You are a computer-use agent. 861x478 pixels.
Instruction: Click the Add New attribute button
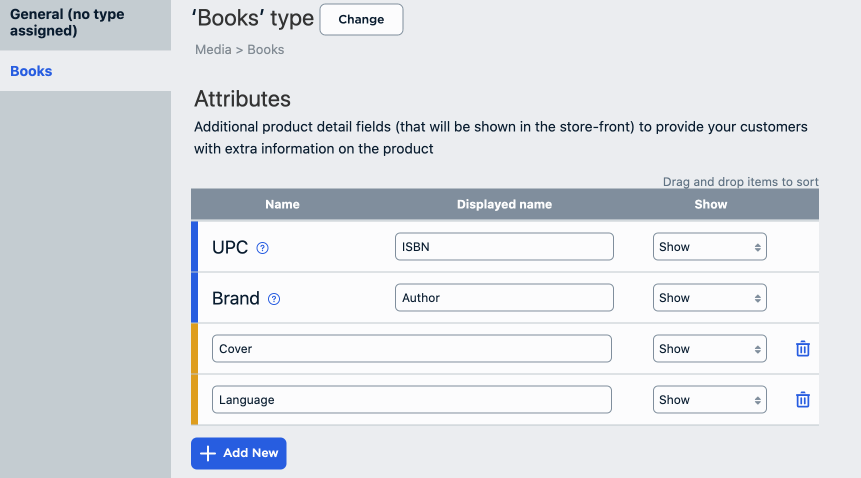(239, 453)
